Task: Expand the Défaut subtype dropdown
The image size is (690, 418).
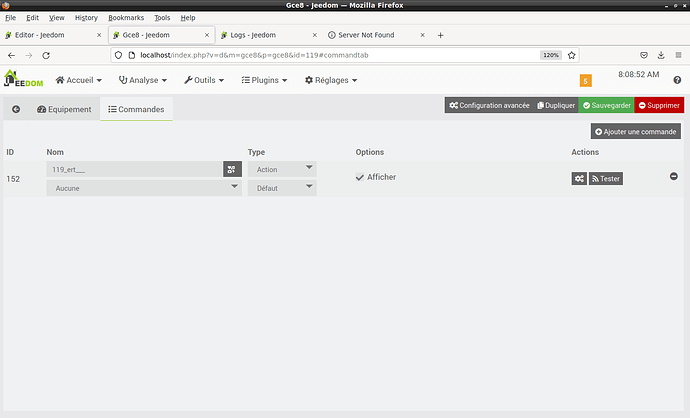Action: pos(282,188)
